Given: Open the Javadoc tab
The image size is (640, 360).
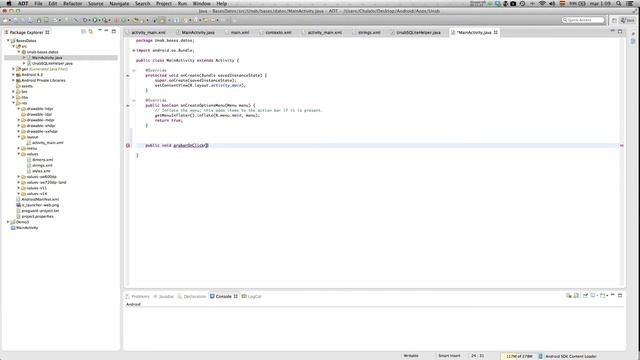Looking at the screenshot, I should point(163,296).
